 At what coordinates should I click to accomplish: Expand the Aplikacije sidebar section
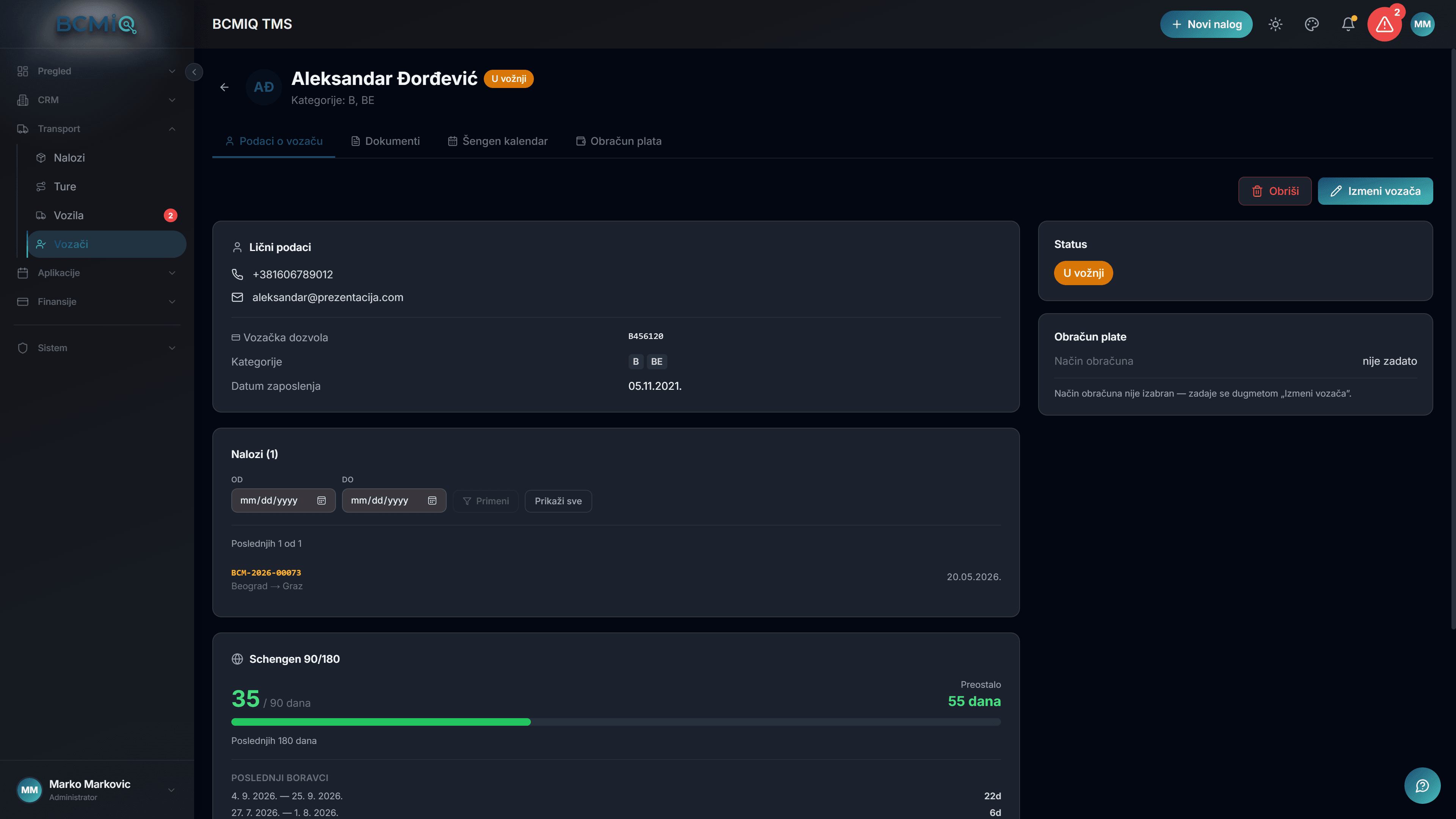(97, 273)
